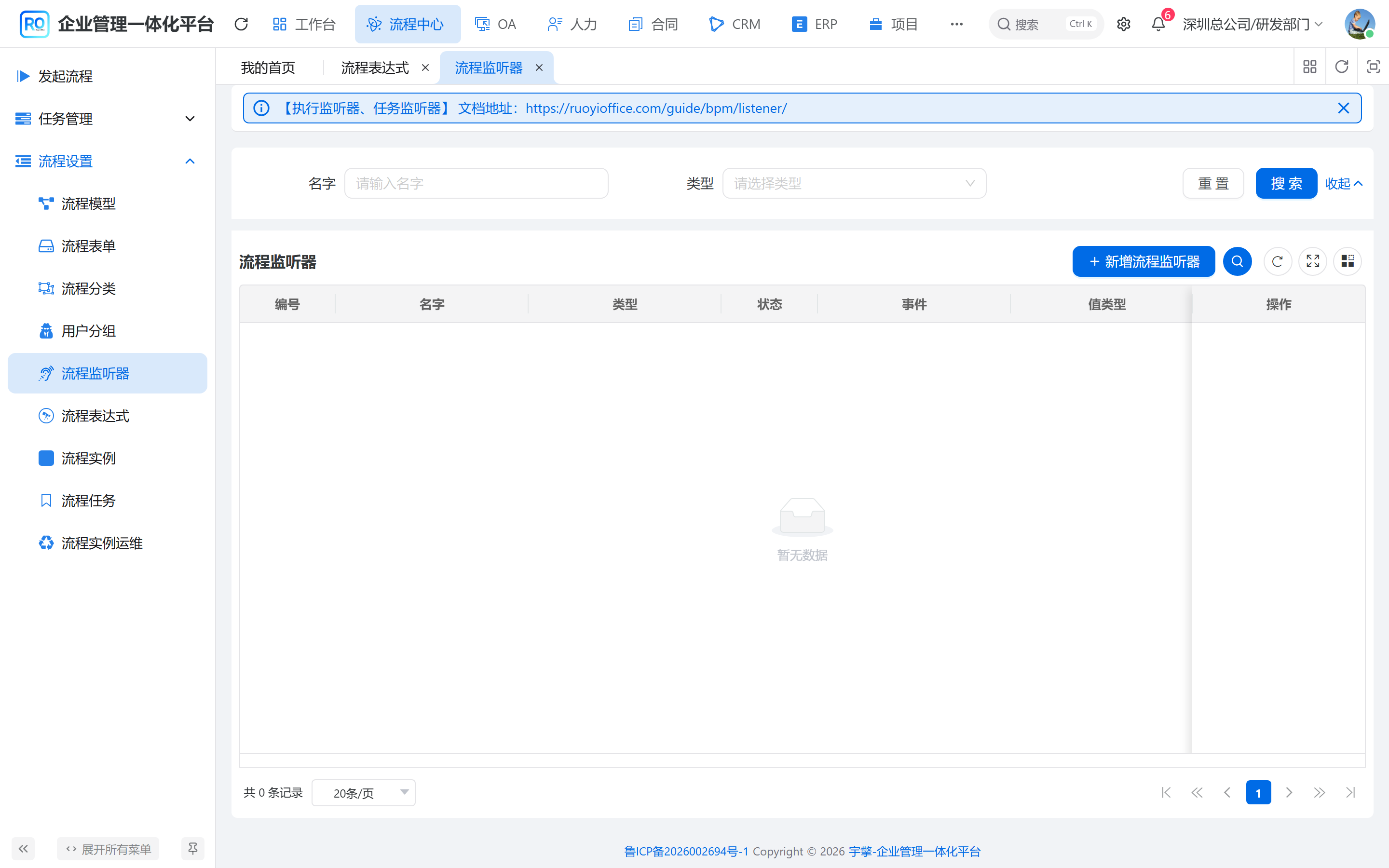Click 鲁ICP备2026002694号-1 footer link
This screenshot has height=868, width=1389.
(686, 851)
